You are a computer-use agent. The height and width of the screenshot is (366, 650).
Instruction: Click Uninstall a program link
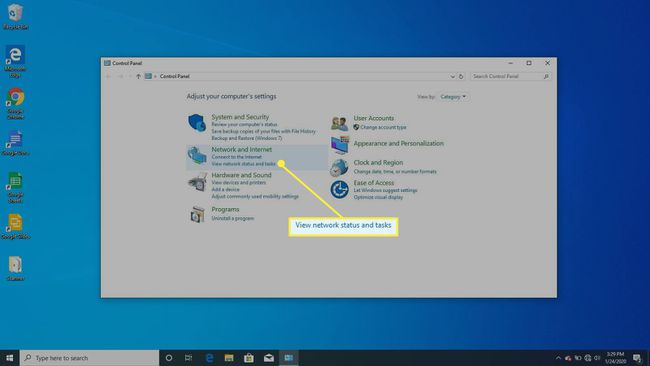[x=233, y=218]
